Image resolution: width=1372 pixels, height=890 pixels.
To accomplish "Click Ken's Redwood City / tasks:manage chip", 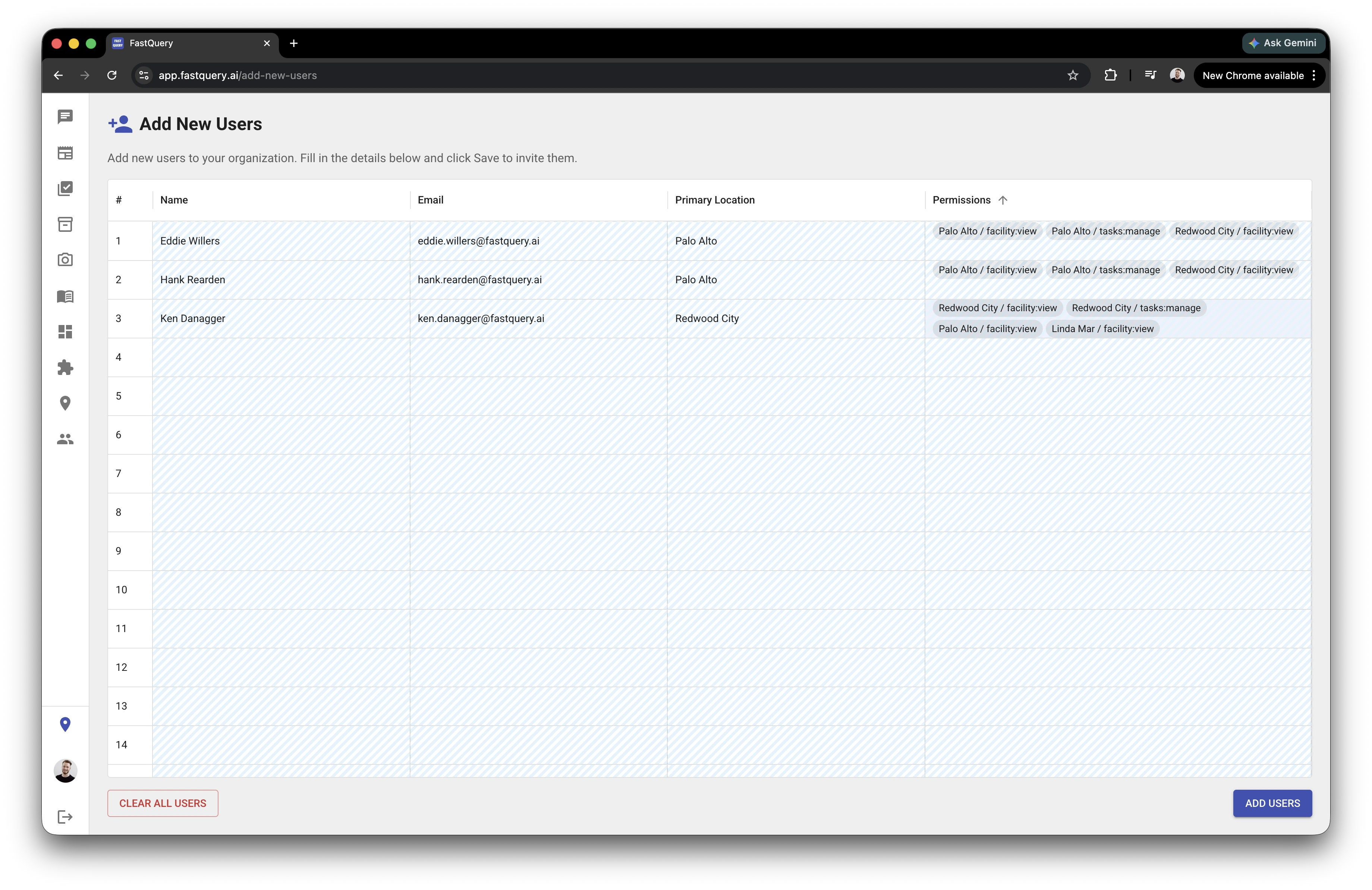I will pyautogui.click(x=1136, y=308).
